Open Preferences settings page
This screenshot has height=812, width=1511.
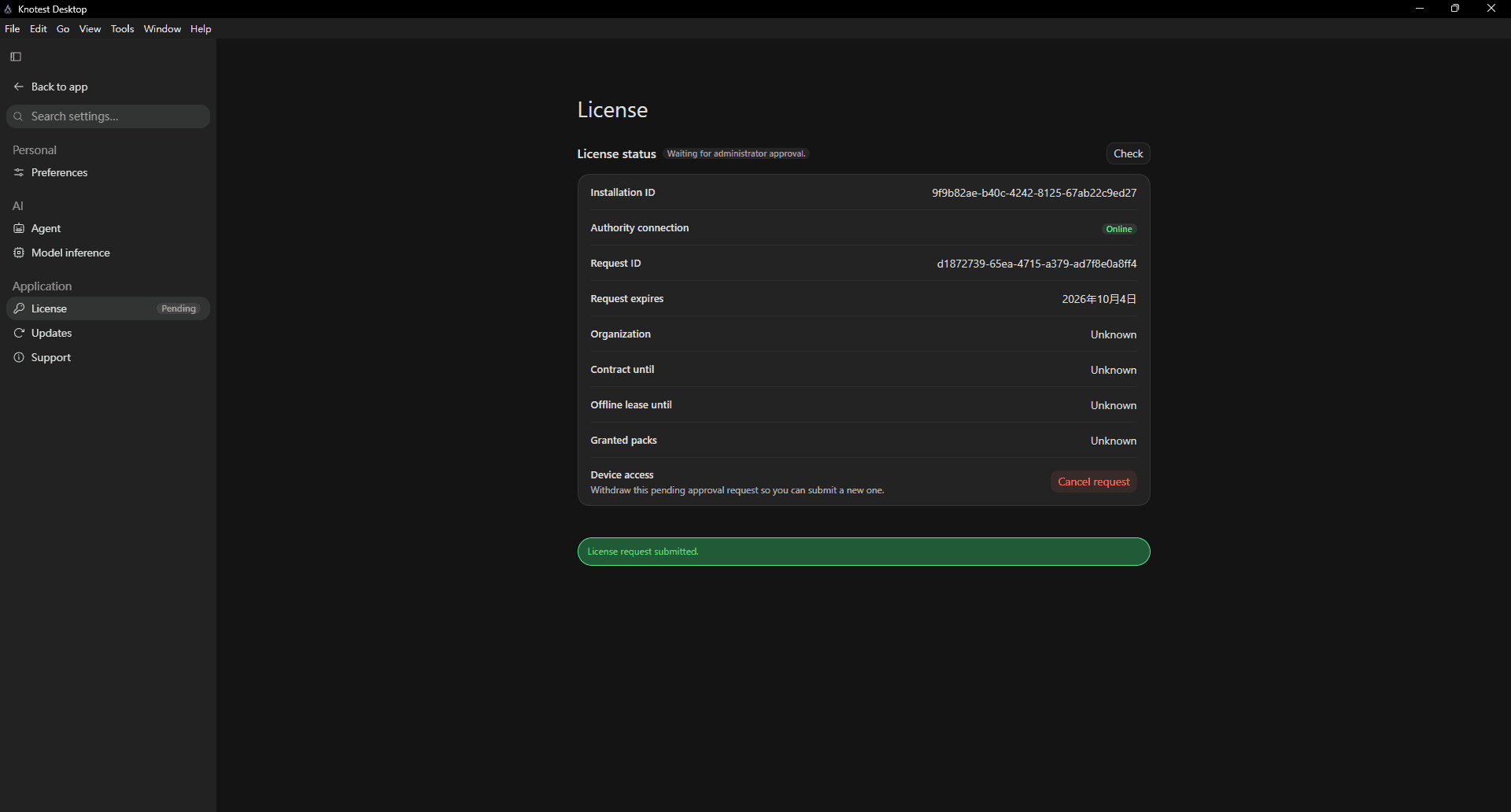point(109,172)
